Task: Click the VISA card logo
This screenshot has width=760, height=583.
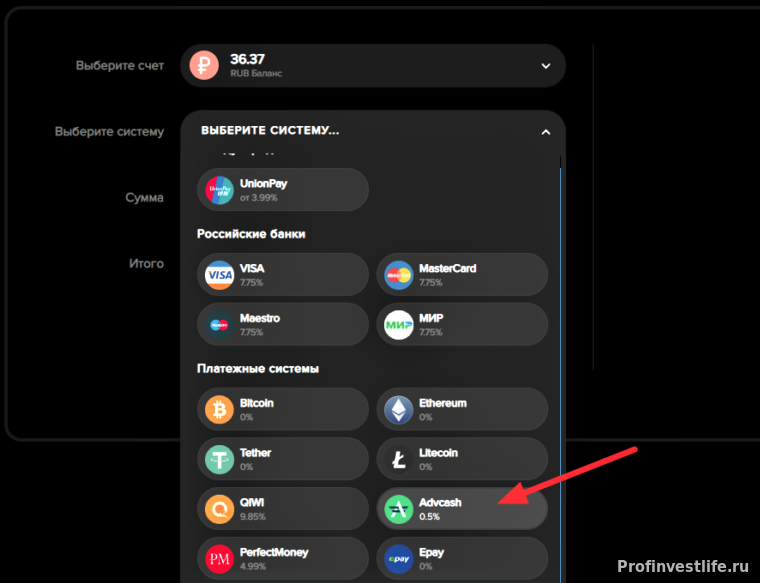Action: coord(220,275)
